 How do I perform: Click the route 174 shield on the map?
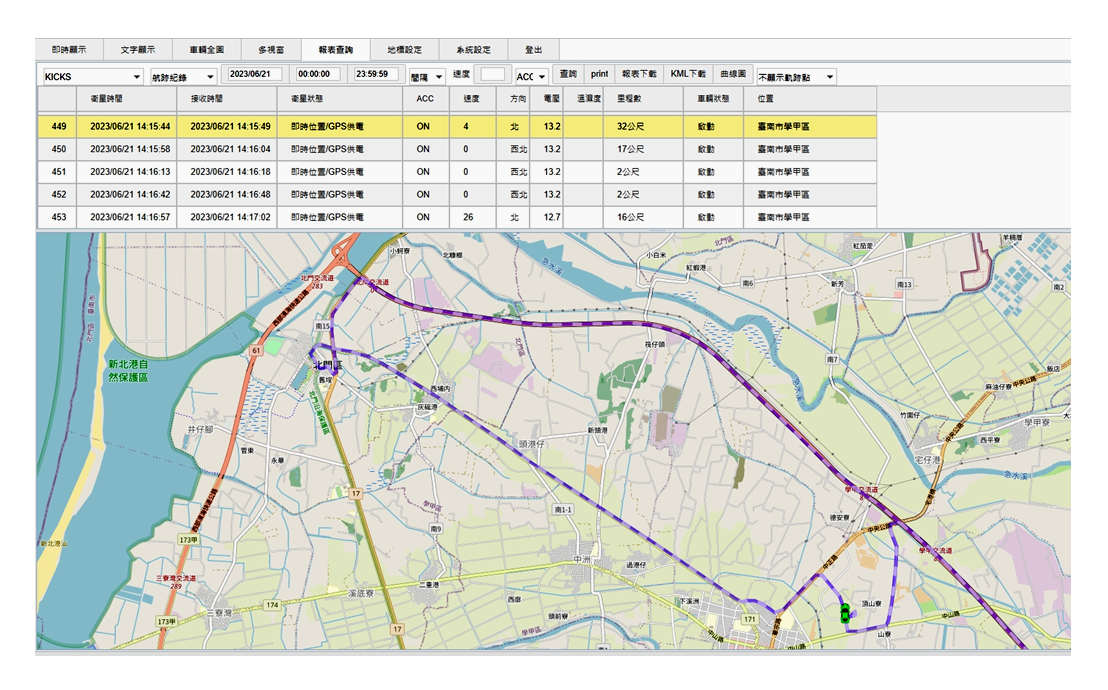[272, 605]
